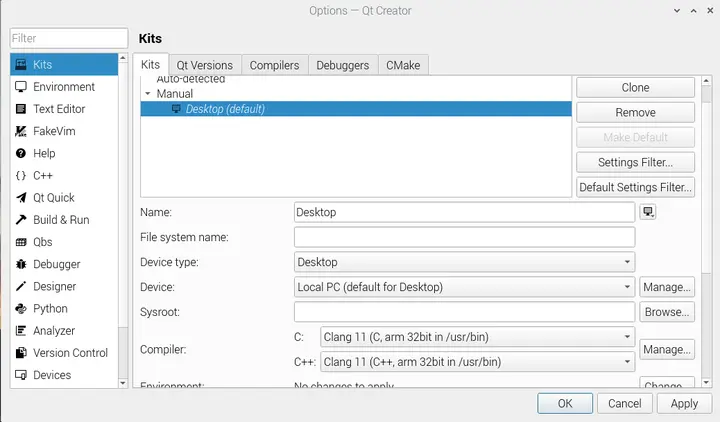720x422 pixels.
Task: Select the Debugger bug icon
Action: [x=21, y=264]
